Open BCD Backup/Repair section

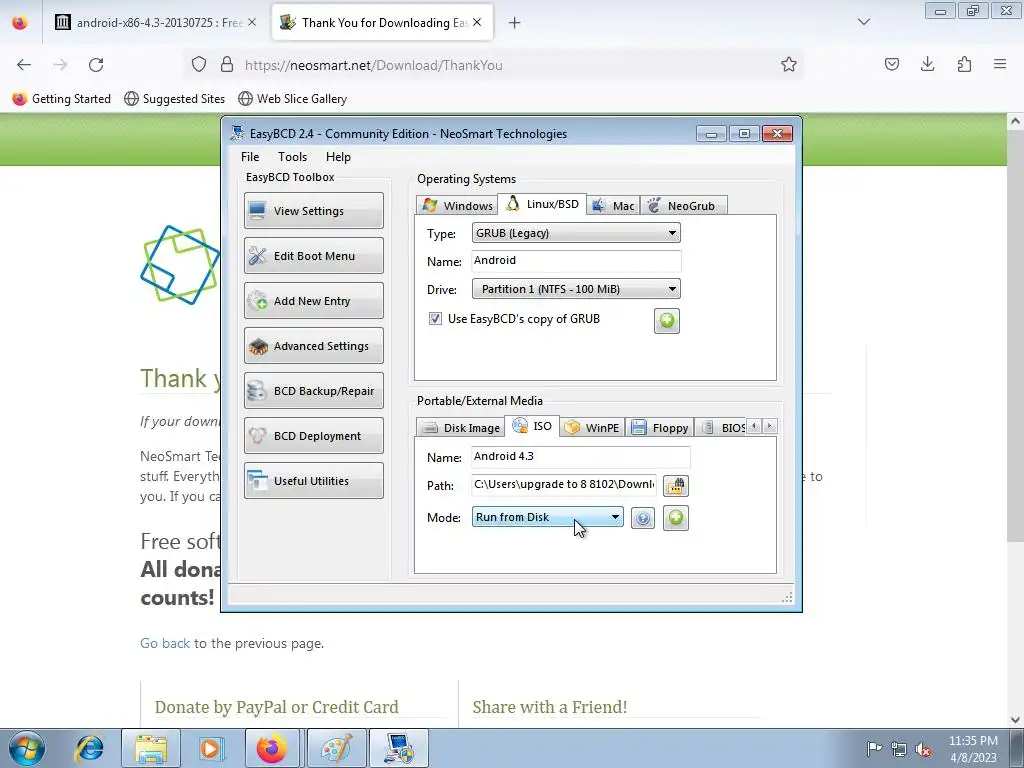pyautogui.click(x=313, y=391)
